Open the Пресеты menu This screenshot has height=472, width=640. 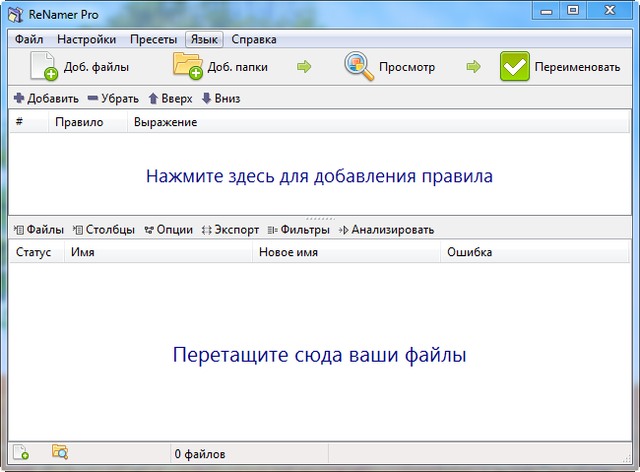click(153, 39)
